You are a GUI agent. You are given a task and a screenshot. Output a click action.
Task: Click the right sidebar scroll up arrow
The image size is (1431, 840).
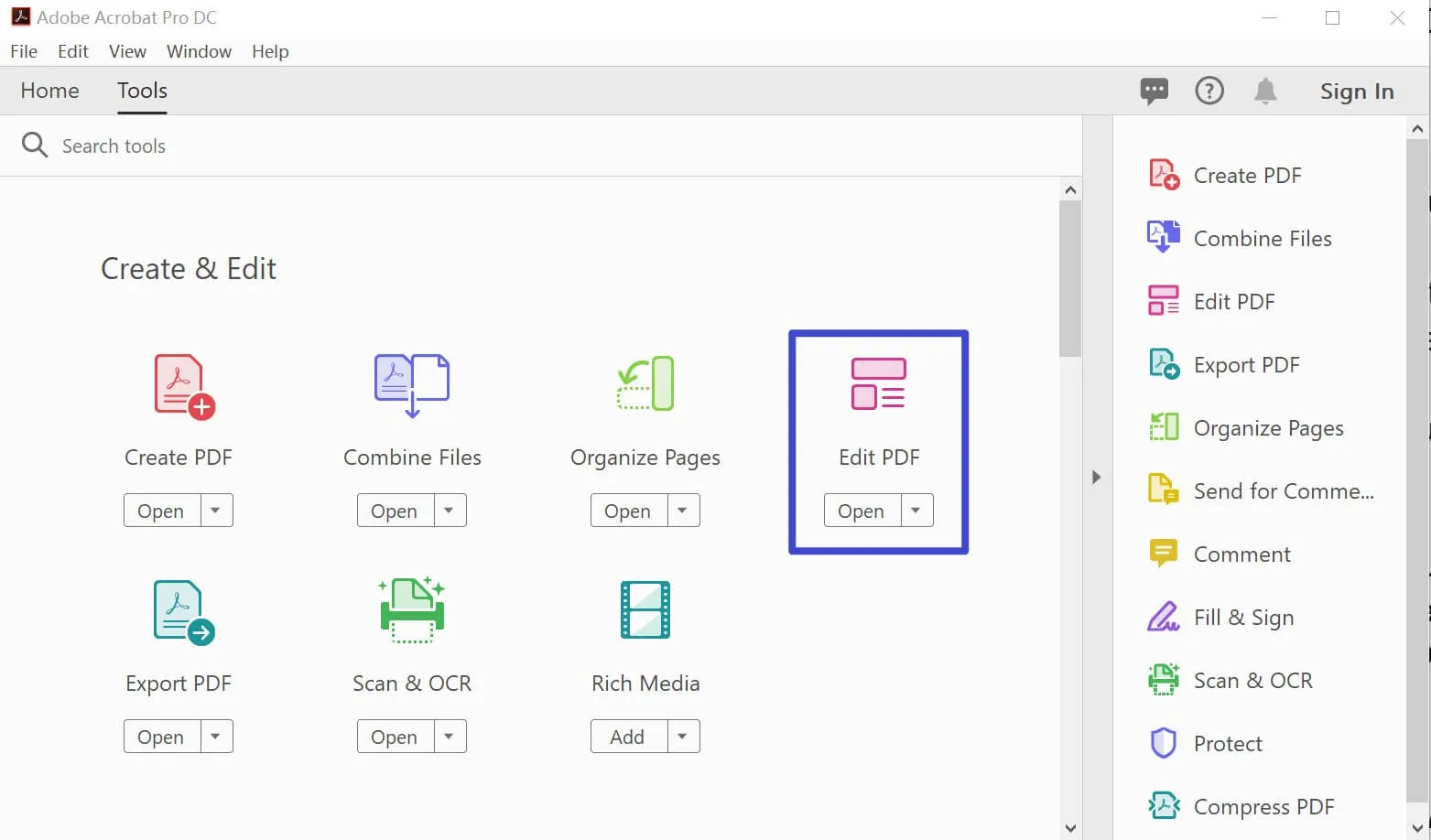(1418, 129)
